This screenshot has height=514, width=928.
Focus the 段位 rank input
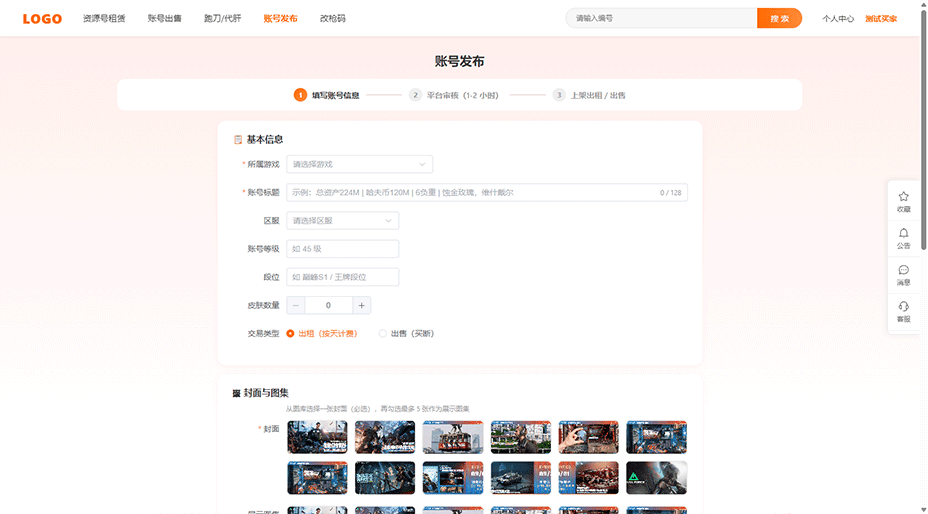[343, 277]
